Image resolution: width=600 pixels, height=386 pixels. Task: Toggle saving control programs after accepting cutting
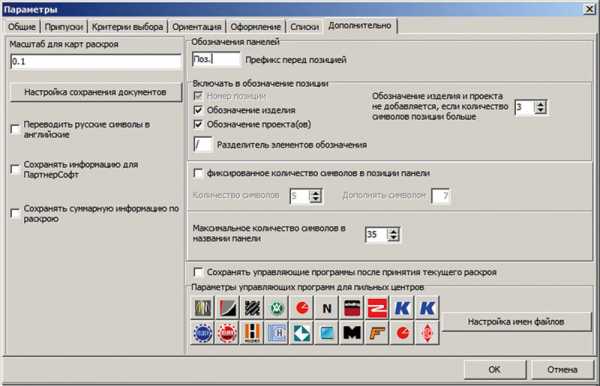click(x=198, y=272)
